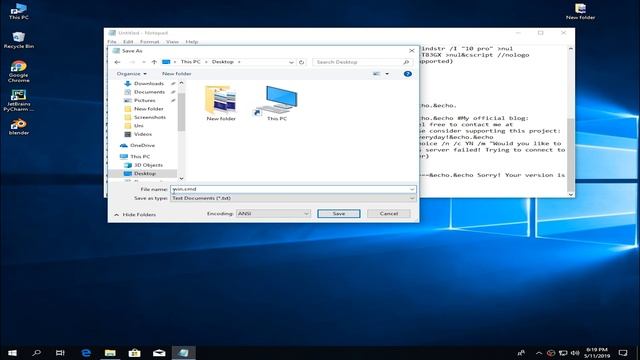Switch to Notepad taskbar button
The width and height of the screenshot is (640, 360).
click(x=184, y=353)
